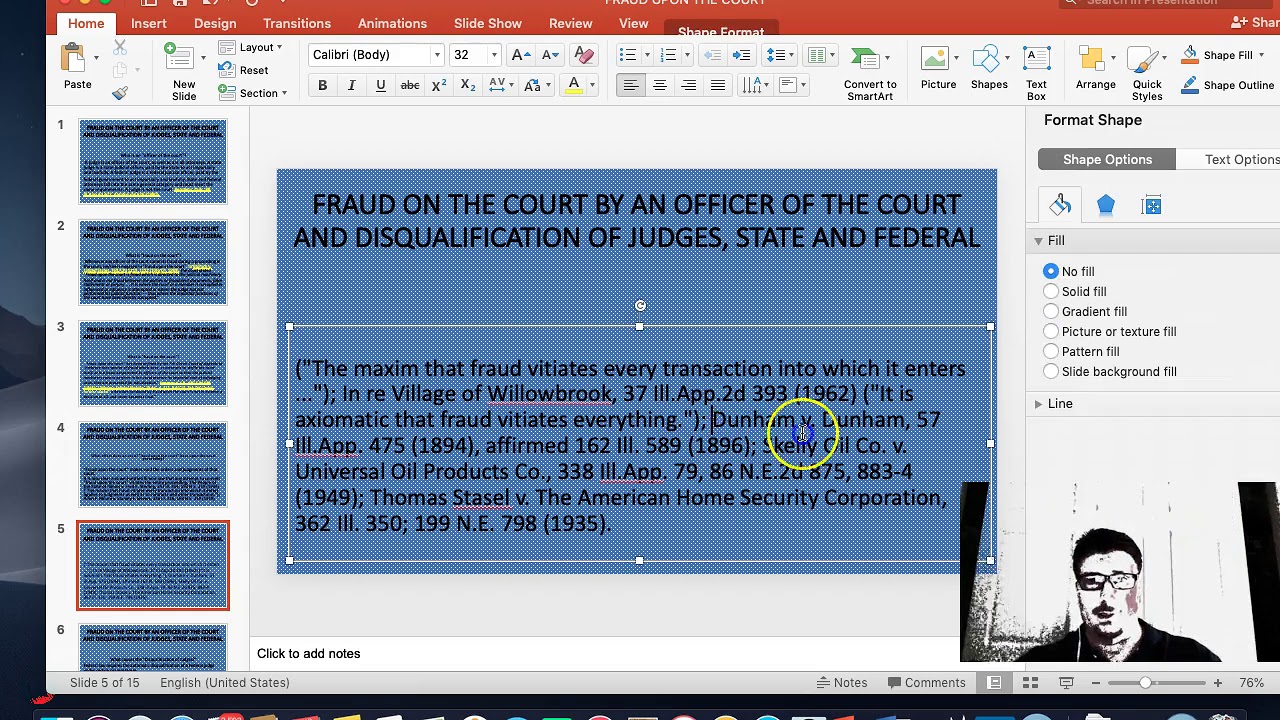Justify the text
1280x720 pixels.
pyautogui.click(x=718, y=86)
